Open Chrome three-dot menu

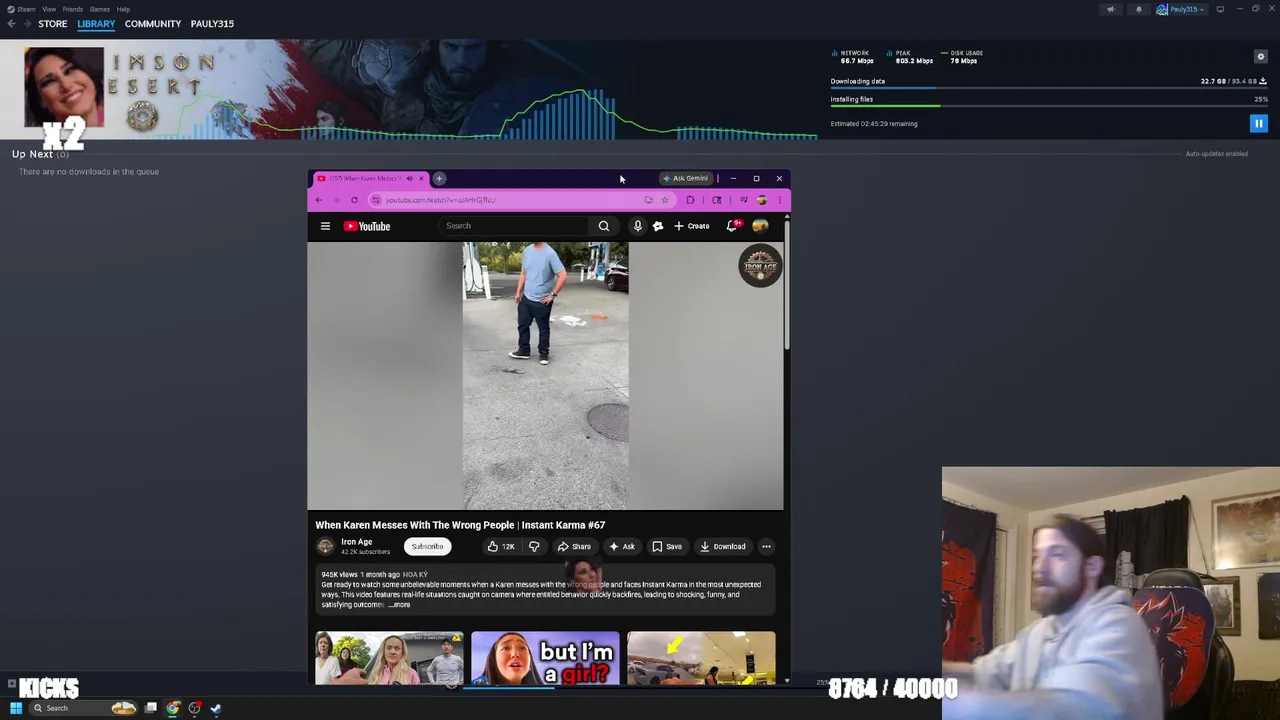(780, 200)
